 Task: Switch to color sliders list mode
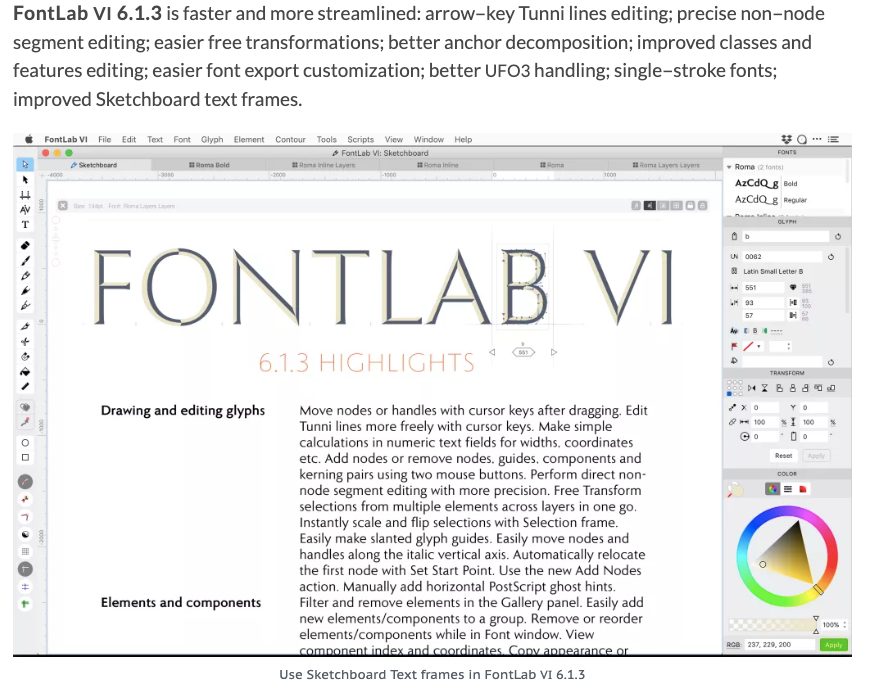(788, 489)
